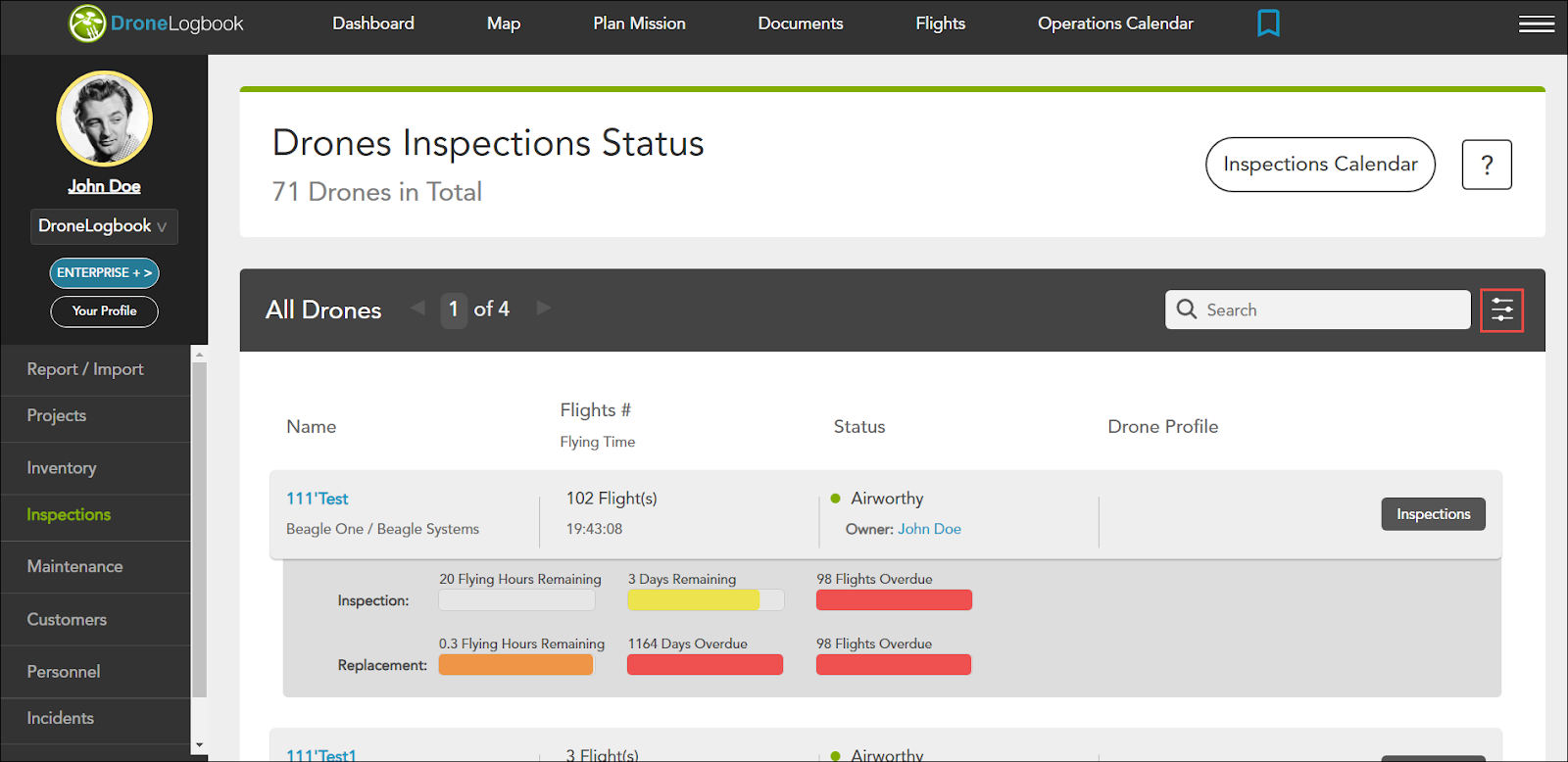Click 71 Drones in Total text
This screenshot has height=762, width=1568.
[377, 192]
